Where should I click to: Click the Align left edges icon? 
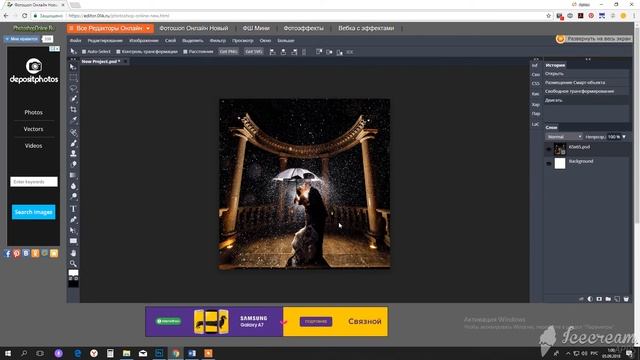coord(273,52)
